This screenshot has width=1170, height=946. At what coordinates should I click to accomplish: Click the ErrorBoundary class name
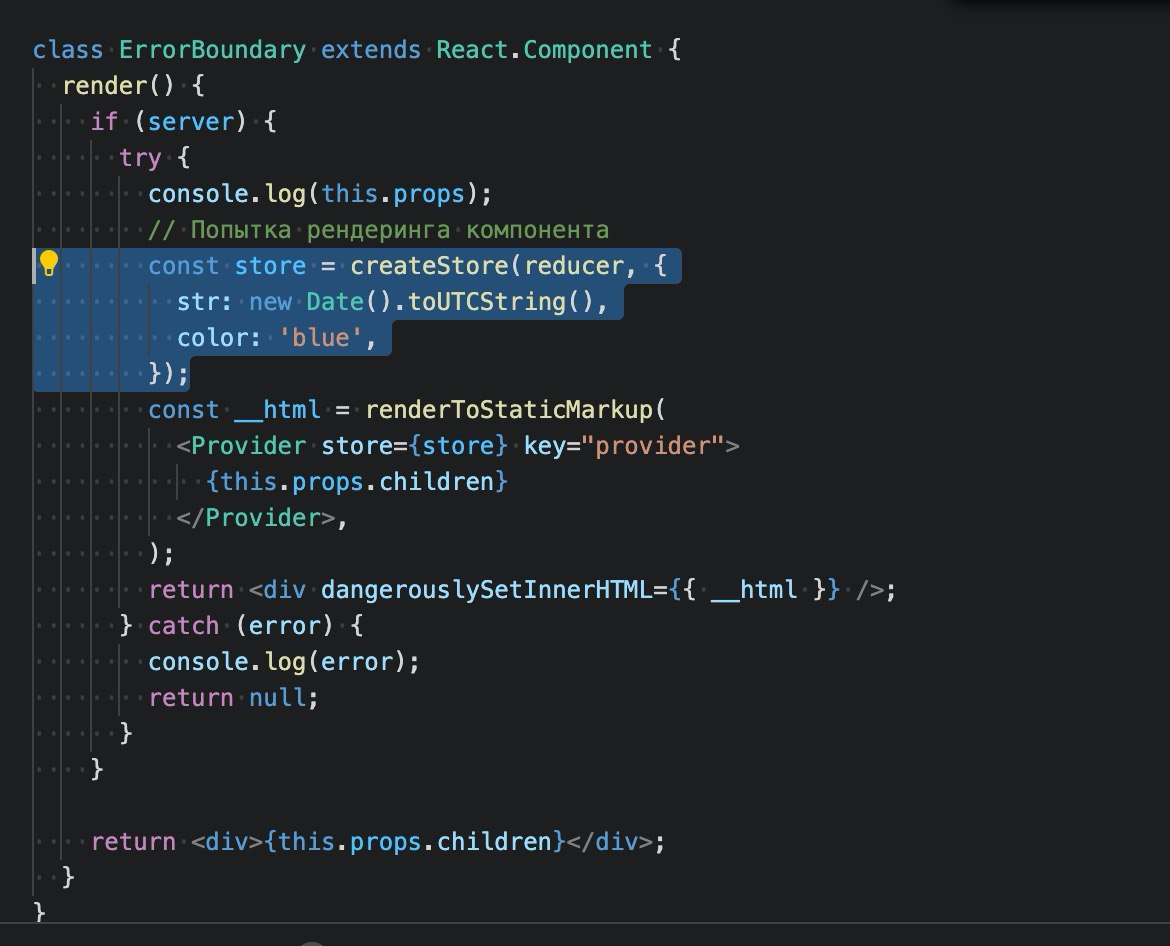click(212, 50)
